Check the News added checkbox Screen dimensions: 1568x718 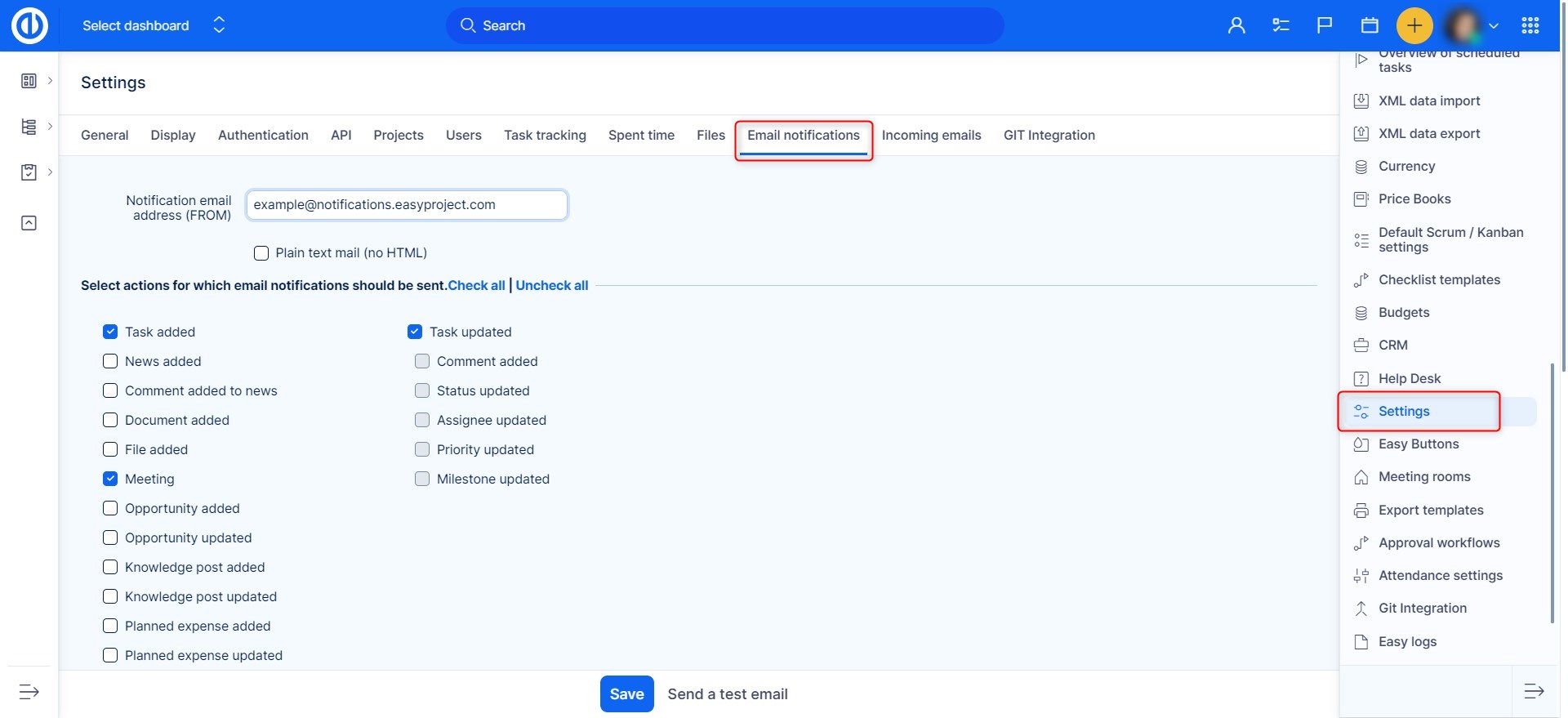click(x=110, y=361)
